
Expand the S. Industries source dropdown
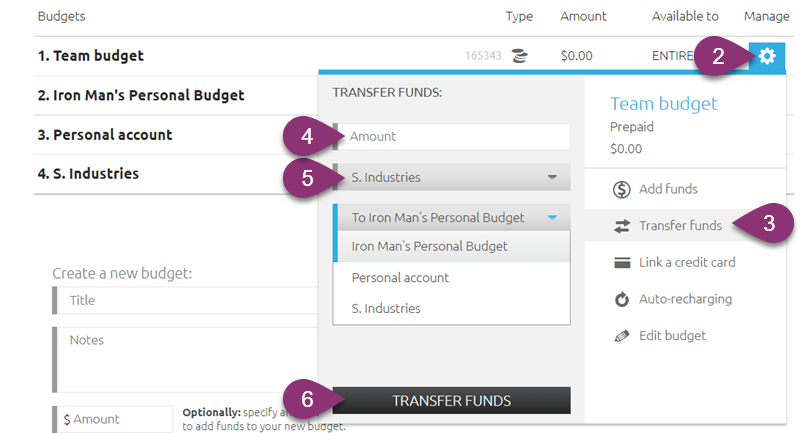[452, 177]
